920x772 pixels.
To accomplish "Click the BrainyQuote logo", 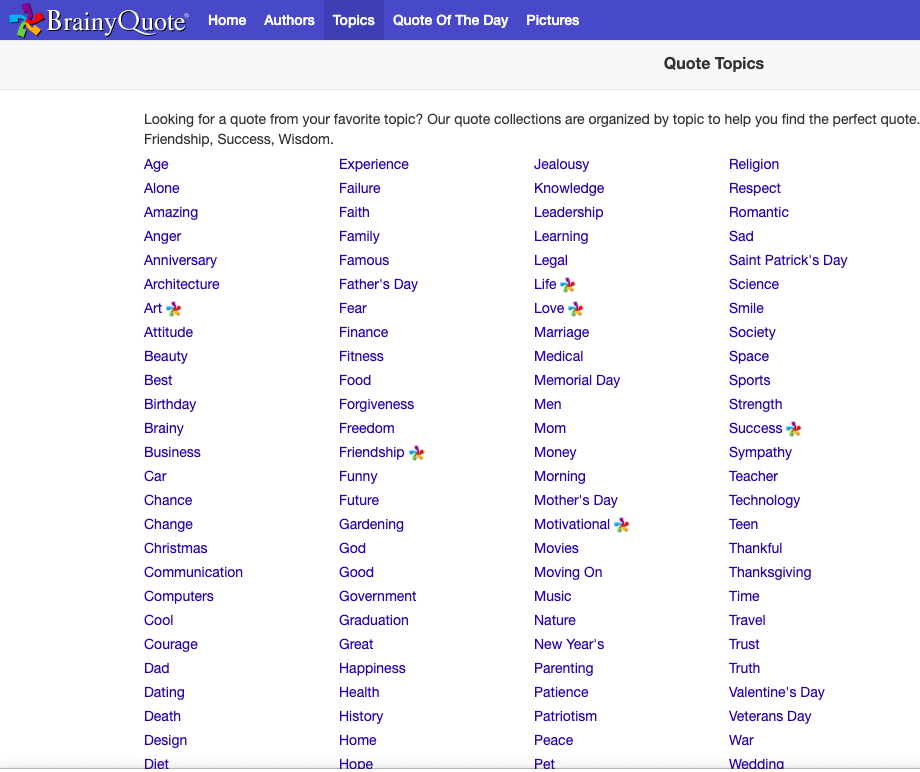I will [99, 21].
